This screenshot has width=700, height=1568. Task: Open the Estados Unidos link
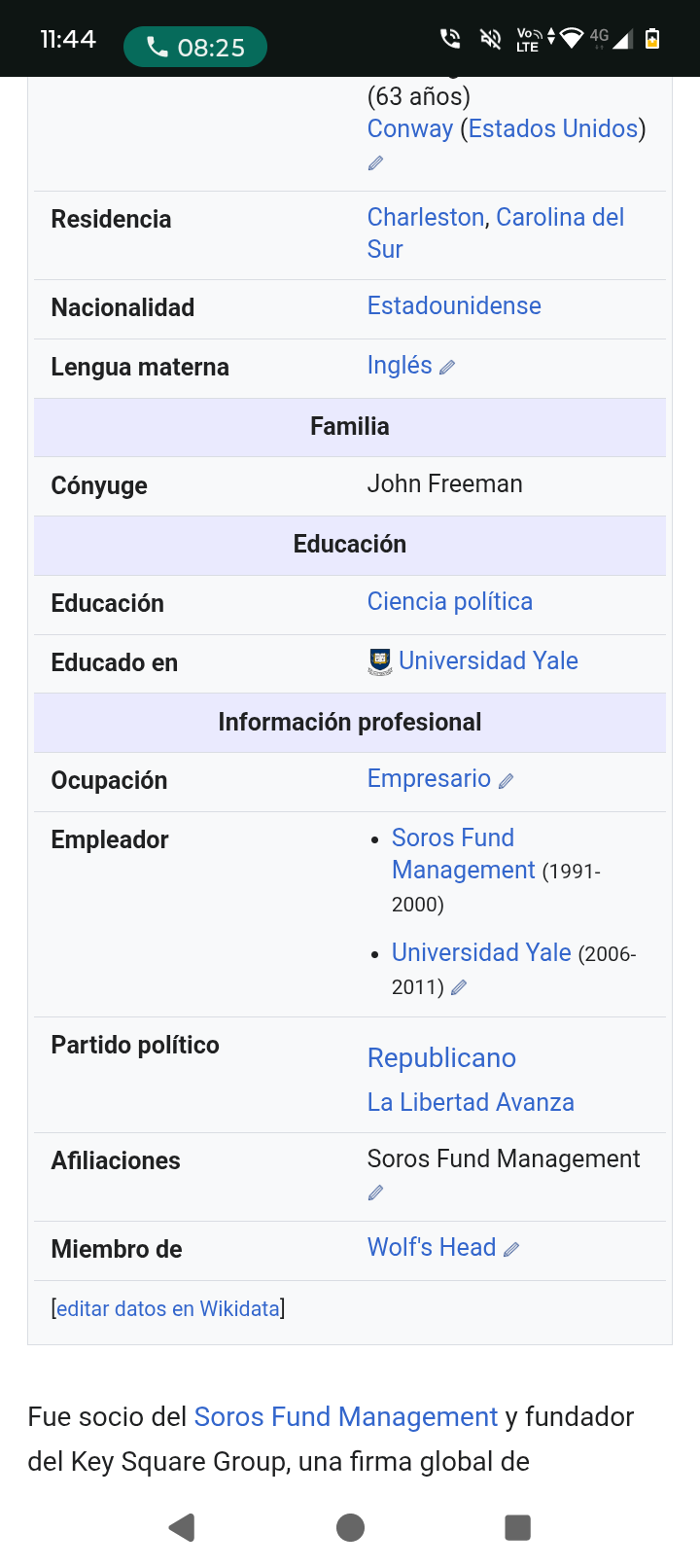tap(553, 128)
